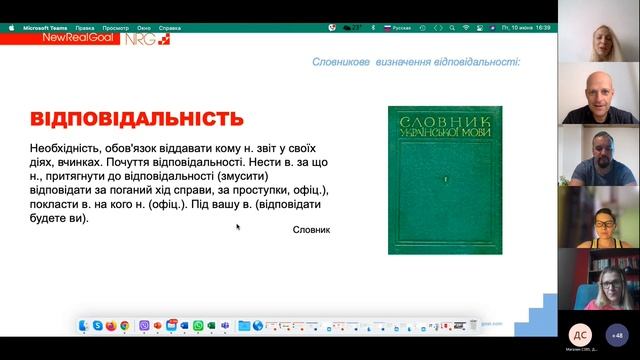Image resolution: width=640 pixels, height=360 pixels.
Task: Switch input language via Русская flag
Action: point(397,28)
